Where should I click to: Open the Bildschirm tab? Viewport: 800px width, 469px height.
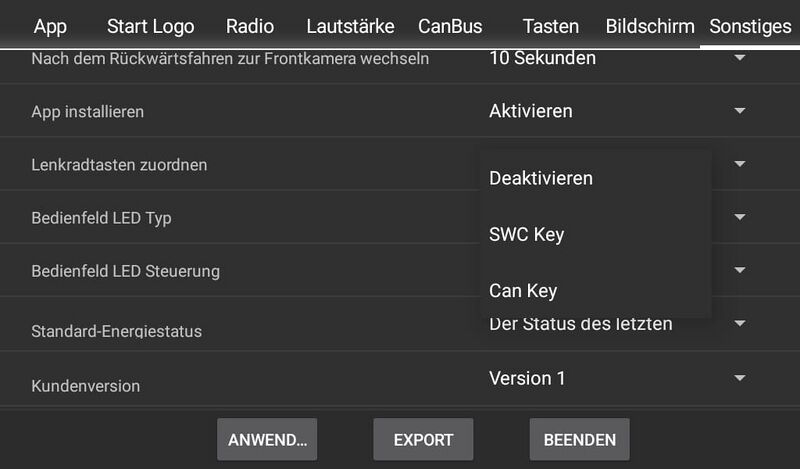[650, 26]
